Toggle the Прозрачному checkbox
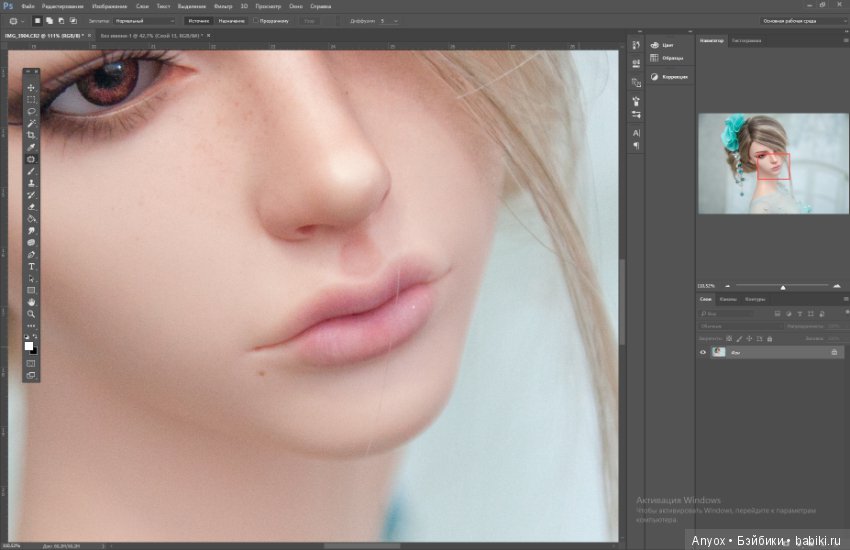Image resolution: width=850 pixels, height=550 pixels. click(255, 21)
